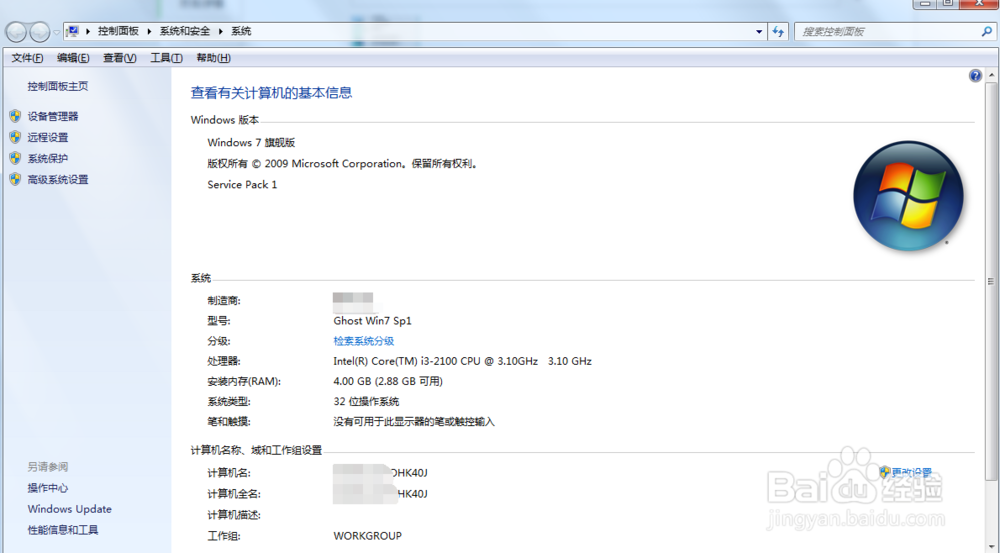
Task: Open the 工具(T) menu
Action: point(166,58)
